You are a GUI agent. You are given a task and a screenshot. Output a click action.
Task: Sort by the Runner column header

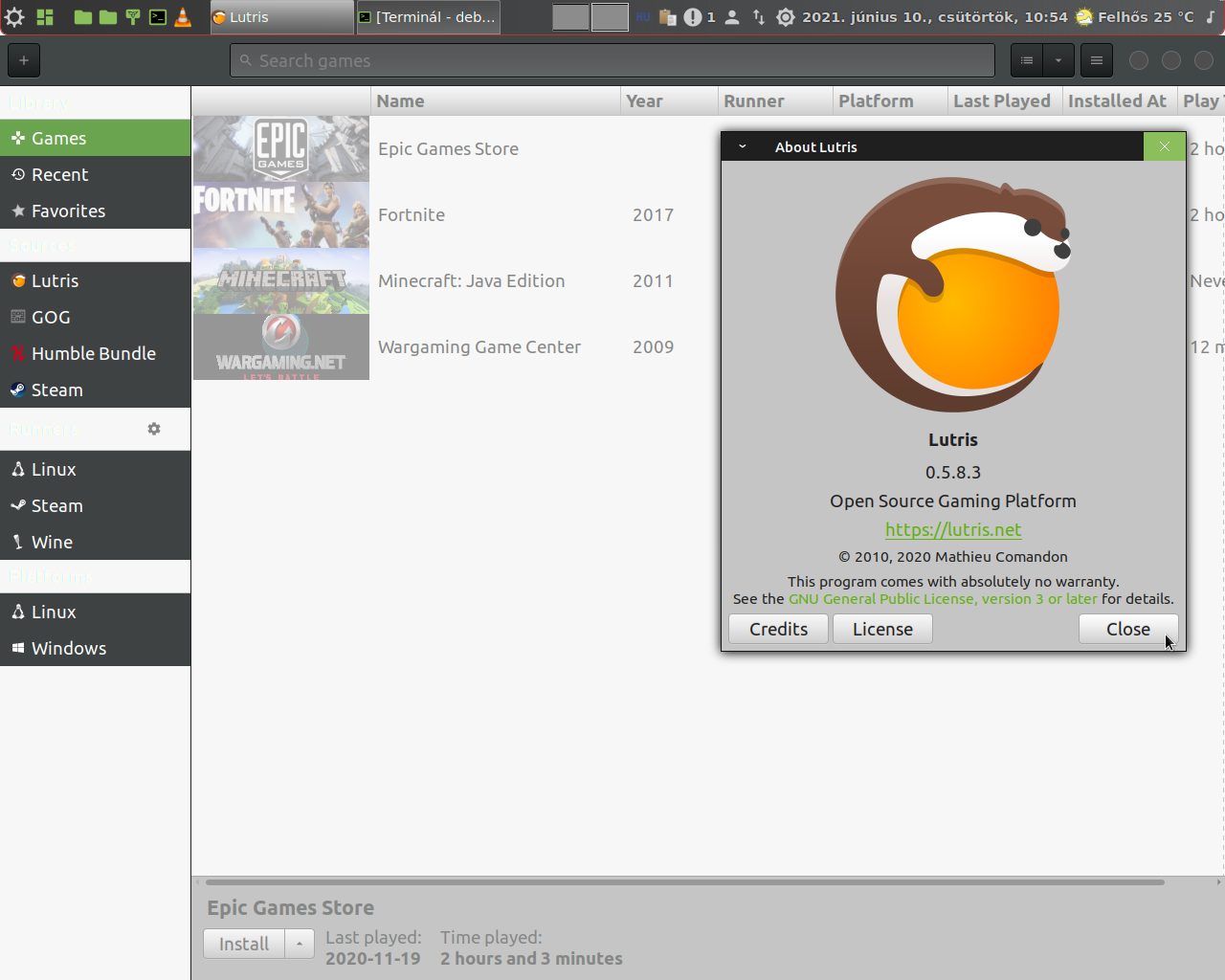(775, 100)
